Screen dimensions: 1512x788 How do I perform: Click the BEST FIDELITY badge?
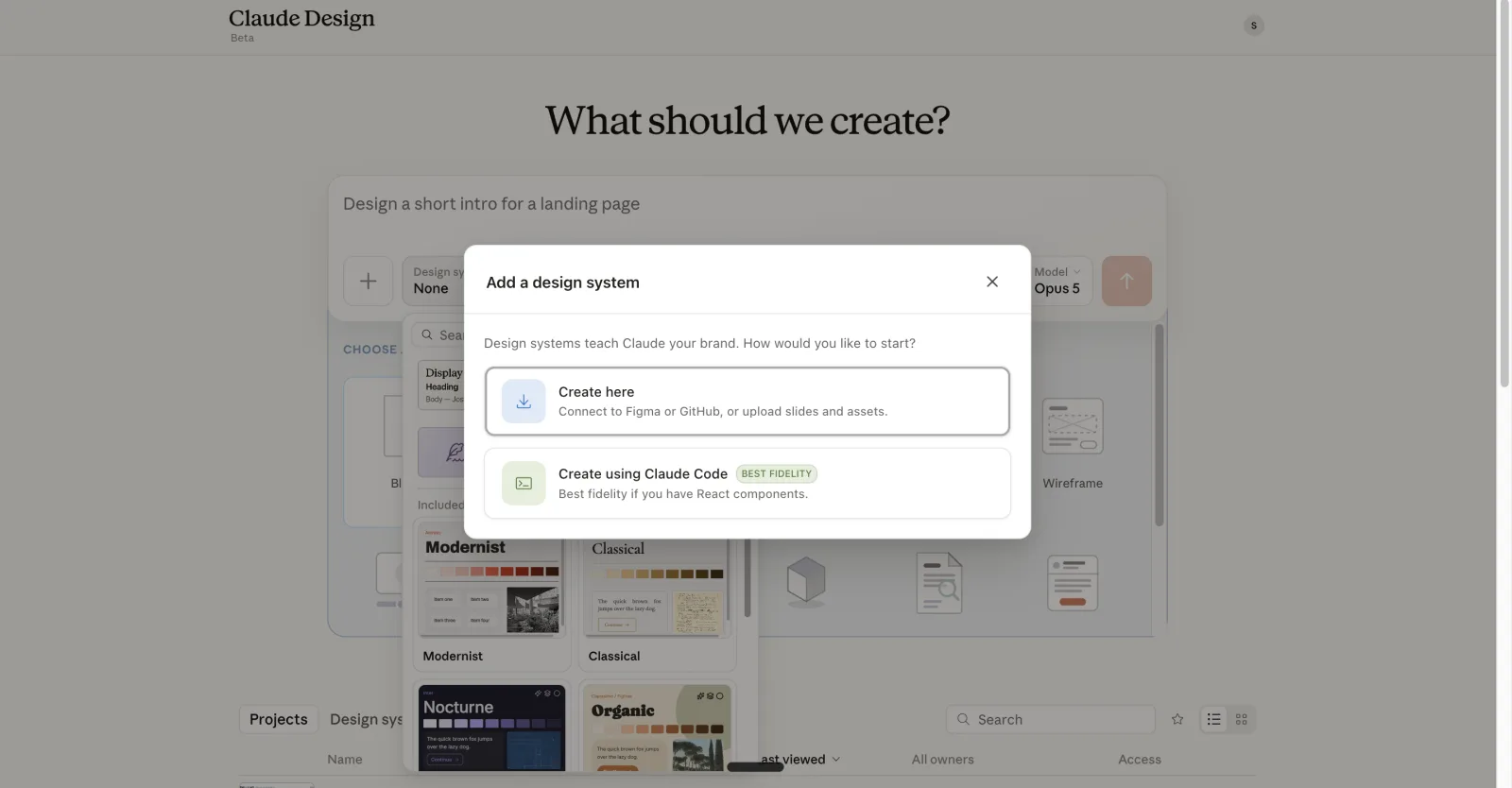pyautogui.click(x=777, y=474)
